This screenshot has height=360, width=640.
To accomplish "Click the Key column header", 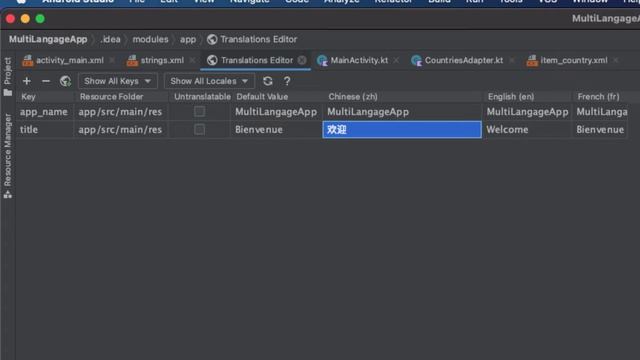I will coord(45,97).
